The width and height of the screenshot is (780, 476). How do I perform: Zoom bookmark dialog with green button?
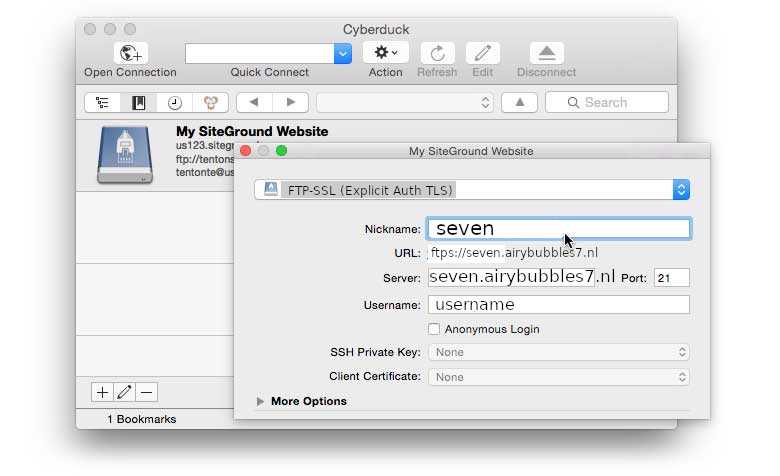tap(282, 151)
